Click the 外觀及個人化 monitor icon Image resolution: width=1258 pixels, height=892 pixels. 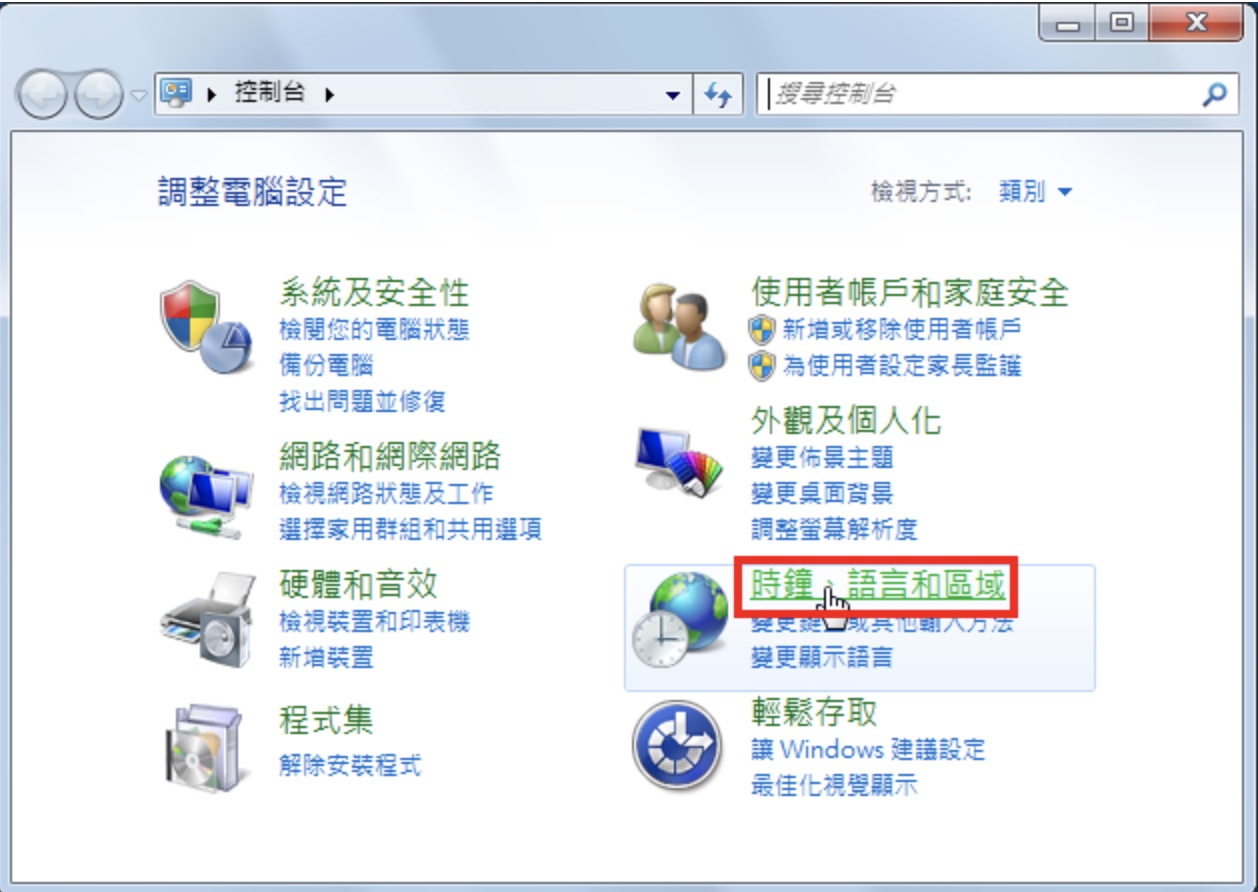pyautogui.click(x=680, y=462)
